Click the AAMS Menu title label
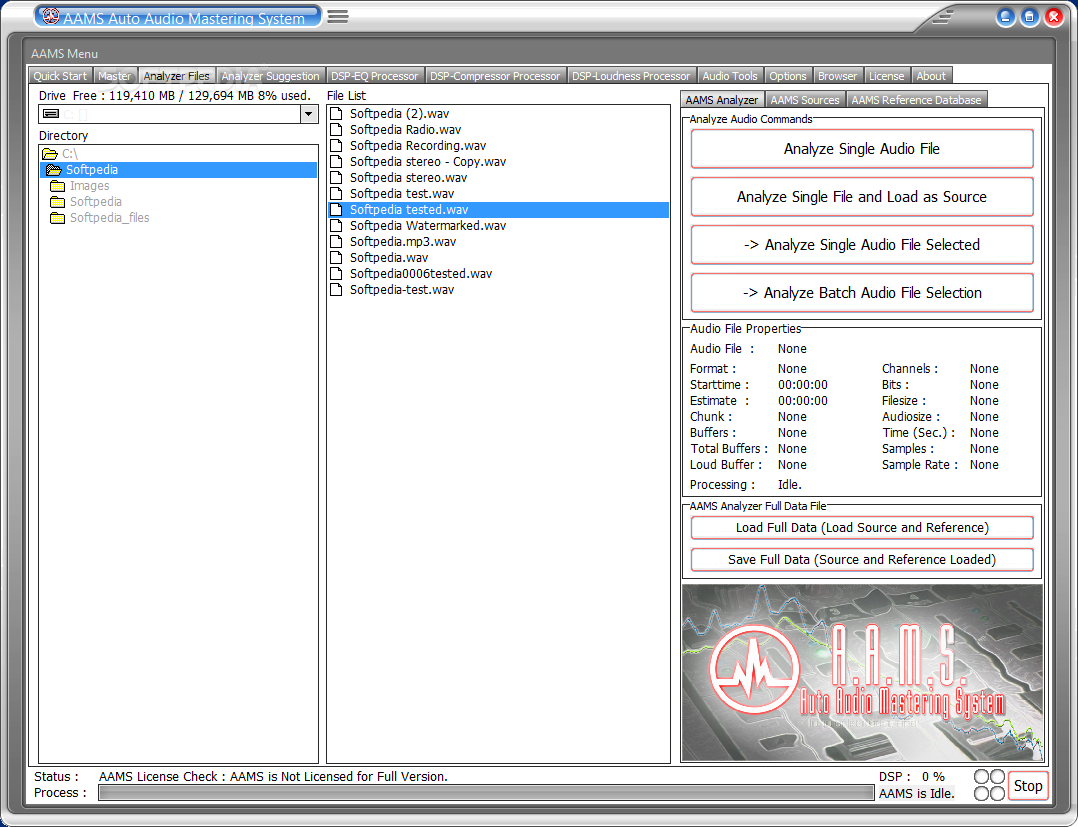Screen dimensions: 1078x827 click(64, 54)
